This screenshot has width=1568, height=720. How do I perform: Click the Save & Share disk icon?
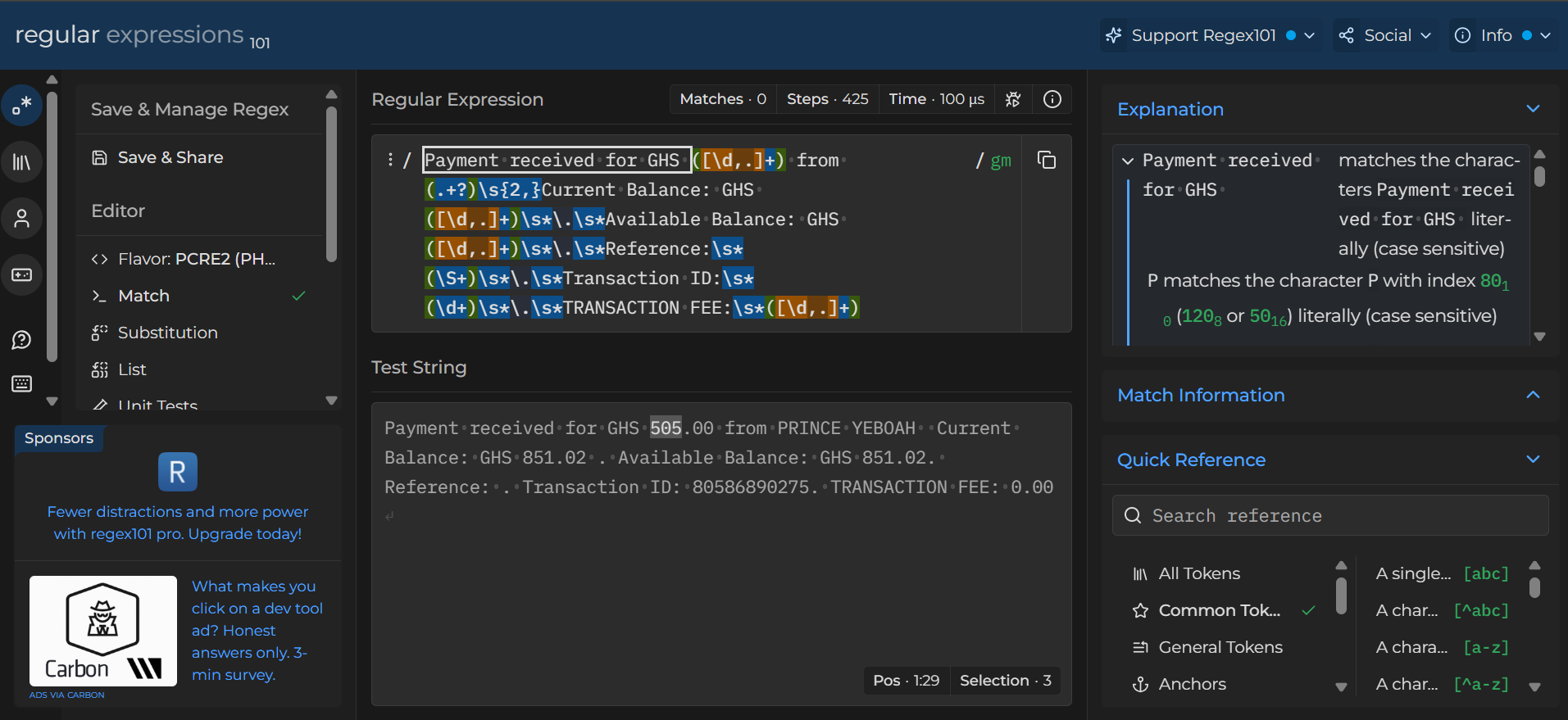tap(100, 157)
